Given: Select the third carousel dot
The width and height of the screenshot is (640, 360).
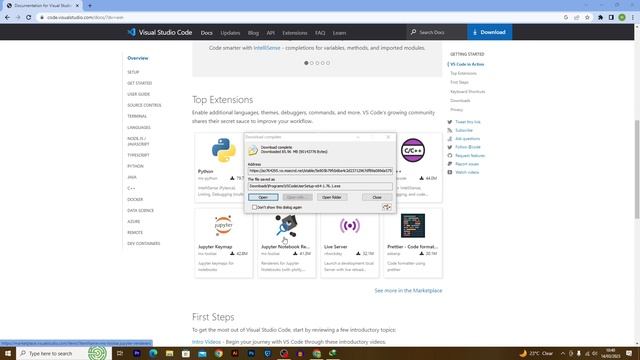Looking at the screenshot, I should coord(317,63).
